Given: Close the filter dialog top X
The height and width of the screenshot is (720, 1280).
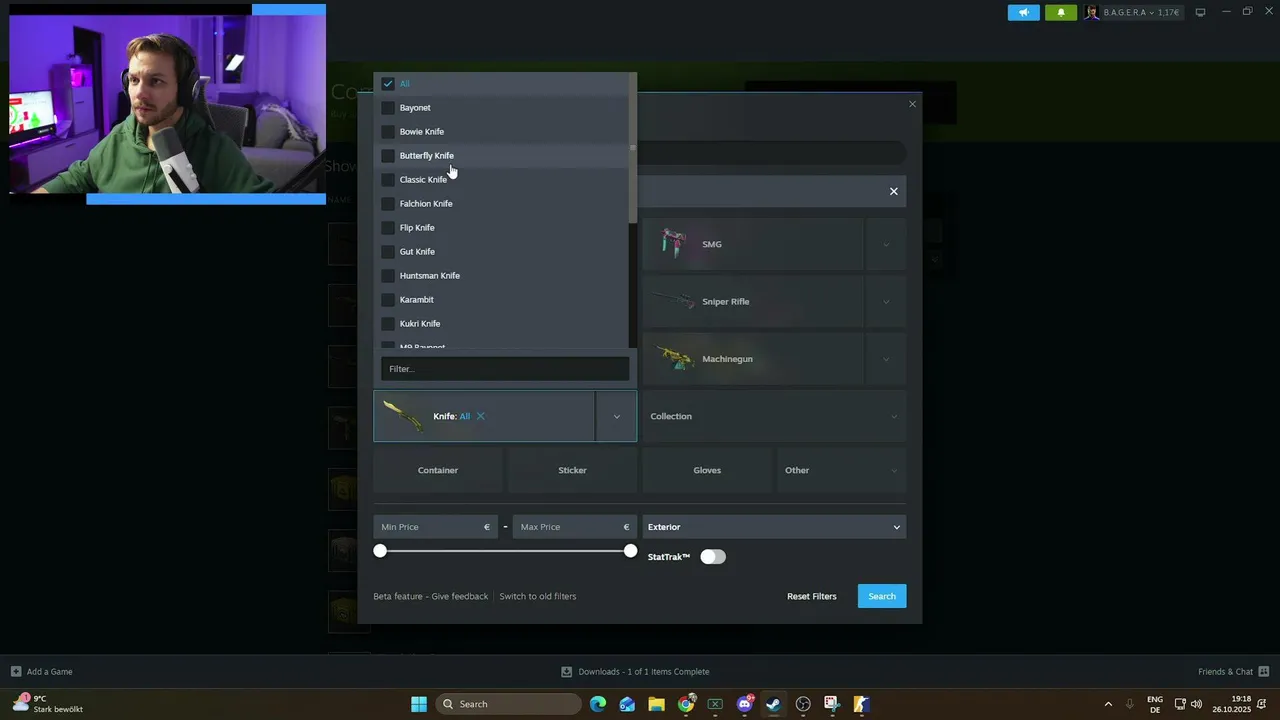Looking at the screenshot, I should [x=912, y=104].
